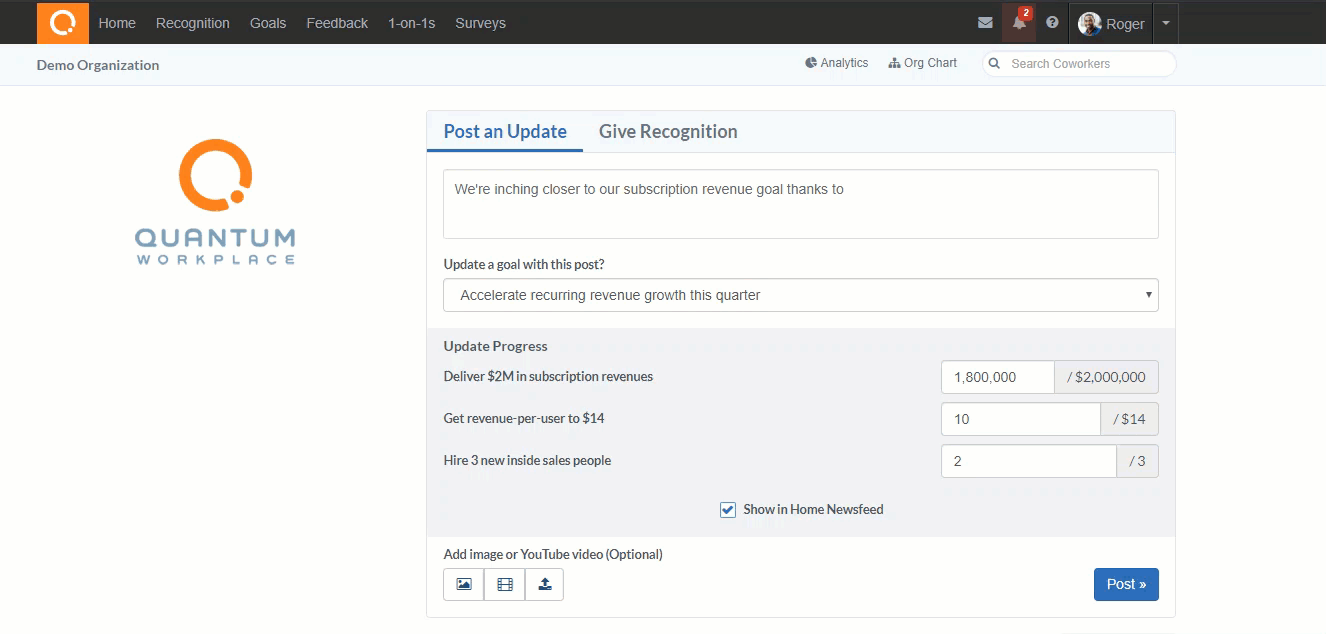Click 'Hire 3 new inside sales people' label
The height and width of the screenshot is (634, 1326).
pyautogui.click(x=527, y=460)
